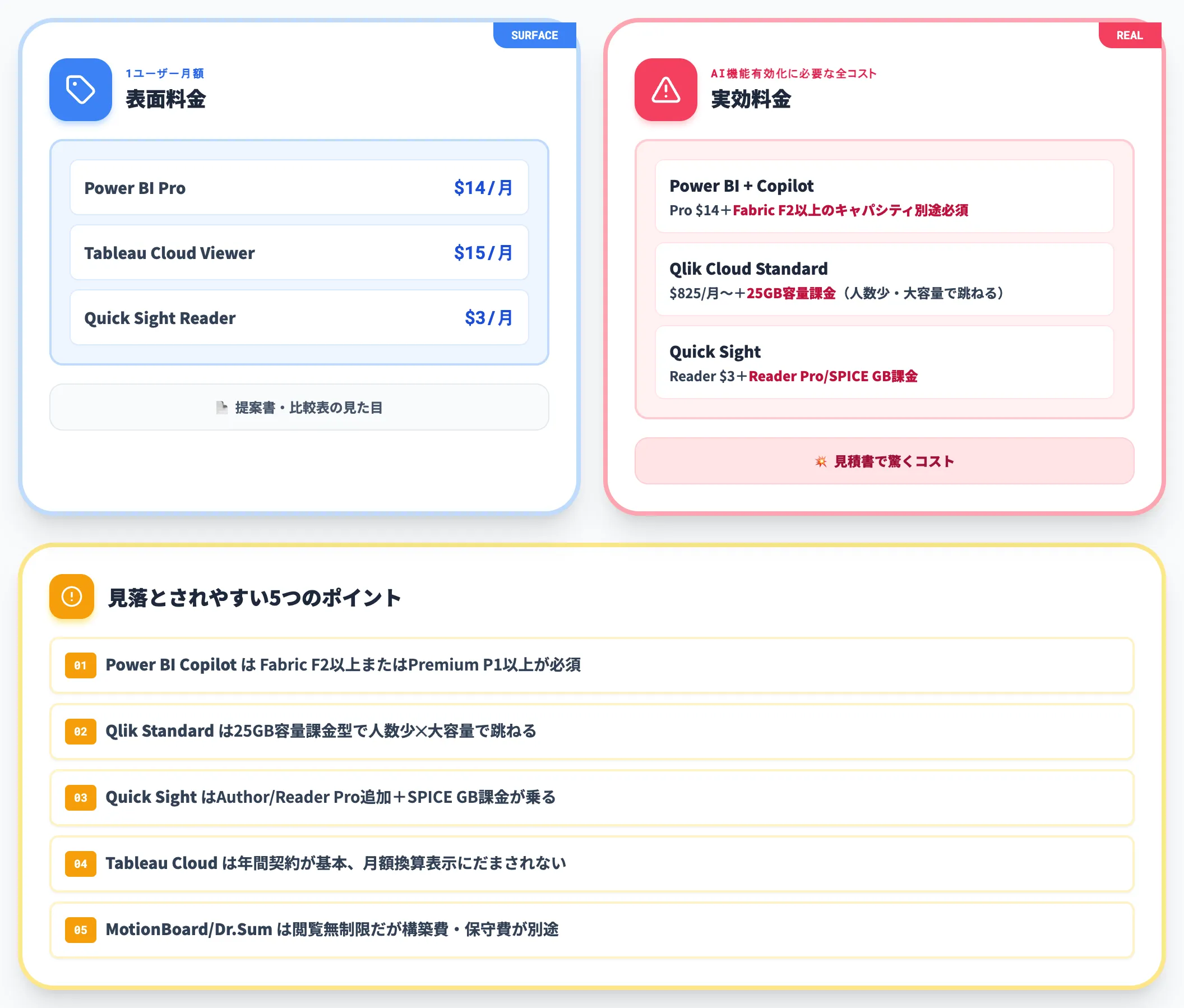Click the red Fabric F2以上のキャパシティ別途必須 text
Screen dimensions: 1184x1008
(850, 210)
